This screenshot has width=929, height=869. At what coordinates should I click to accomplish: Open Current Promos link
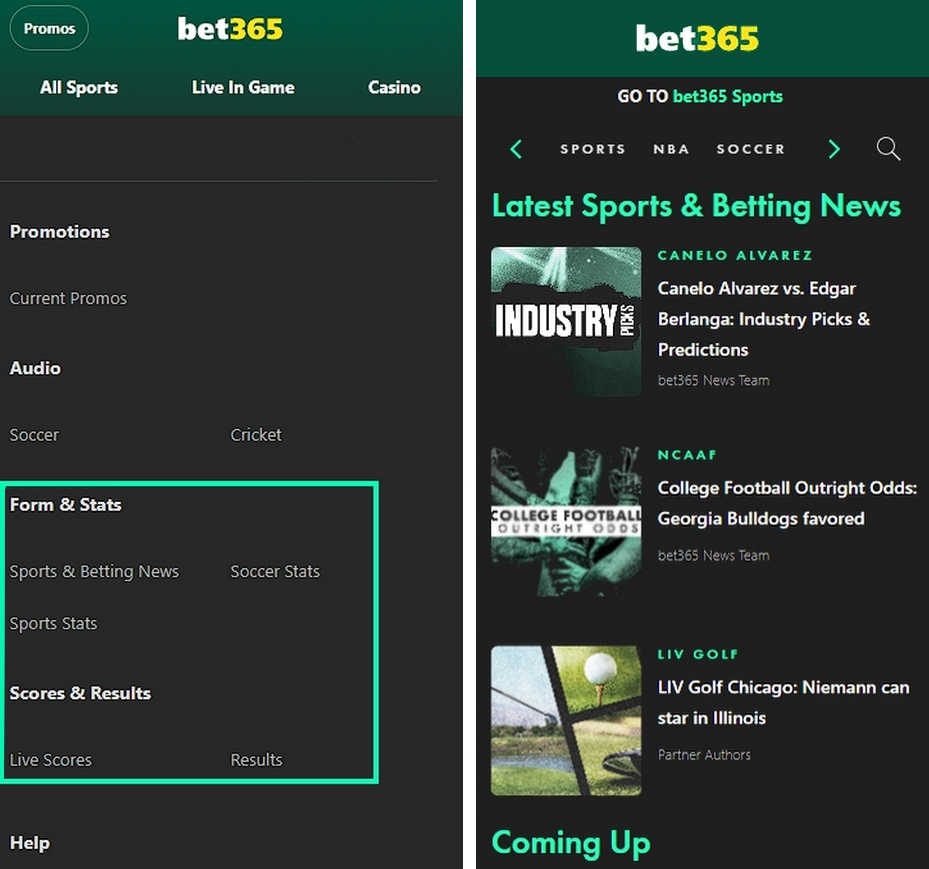[x=68, y=299]
